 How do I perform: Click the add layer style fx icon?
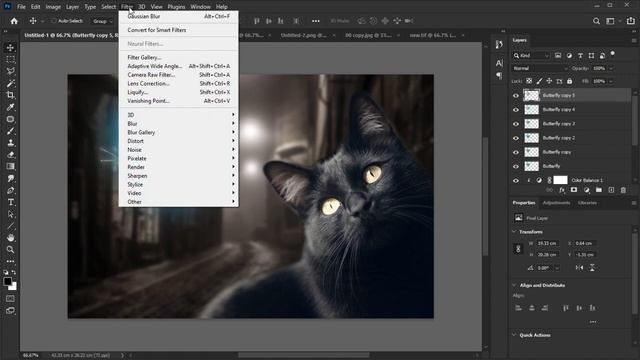(562, 190)
